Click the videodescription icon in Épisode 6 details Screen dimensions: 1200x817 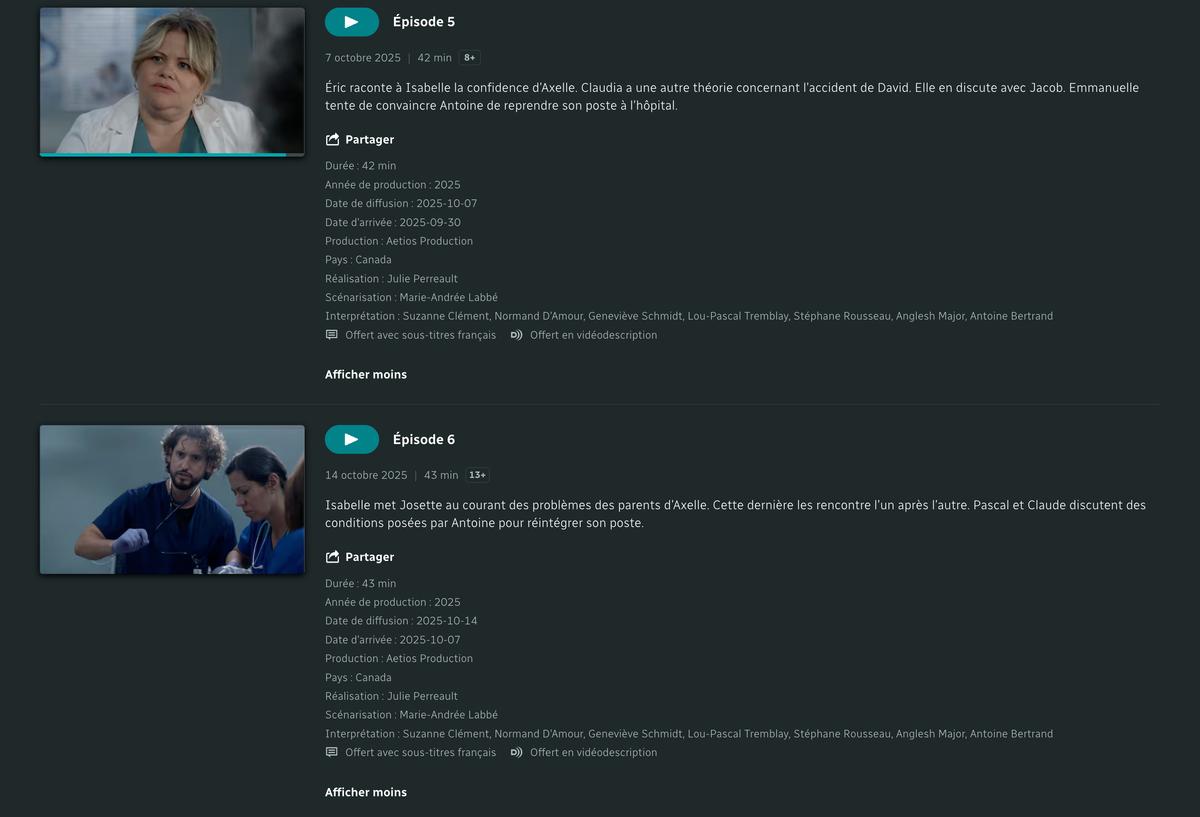point(516,752)
